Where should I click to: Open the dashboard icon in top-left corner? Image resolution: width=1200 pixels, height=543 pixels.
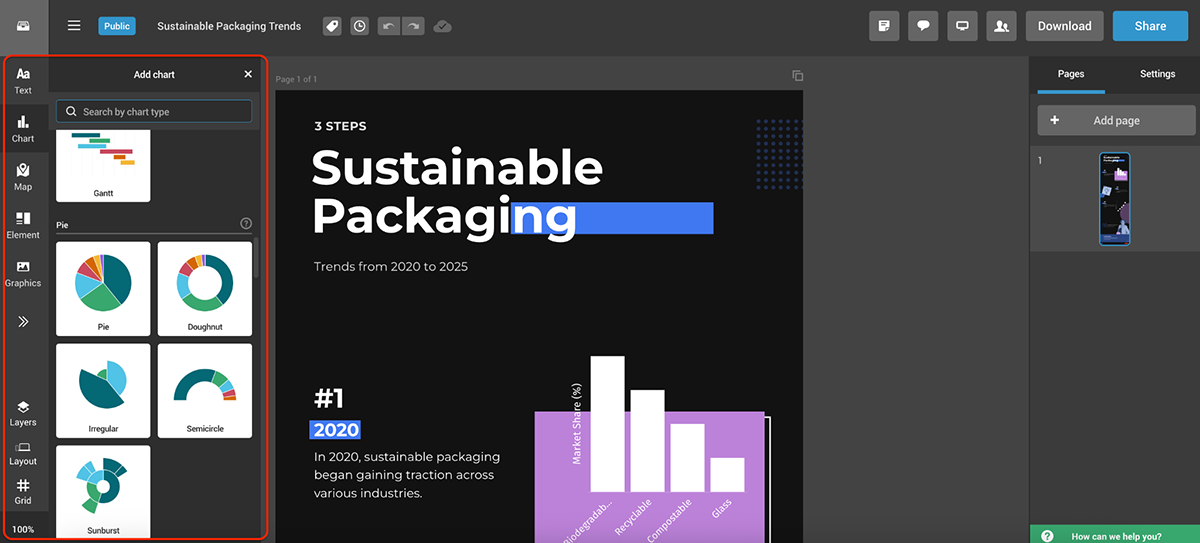pos(23,26)
